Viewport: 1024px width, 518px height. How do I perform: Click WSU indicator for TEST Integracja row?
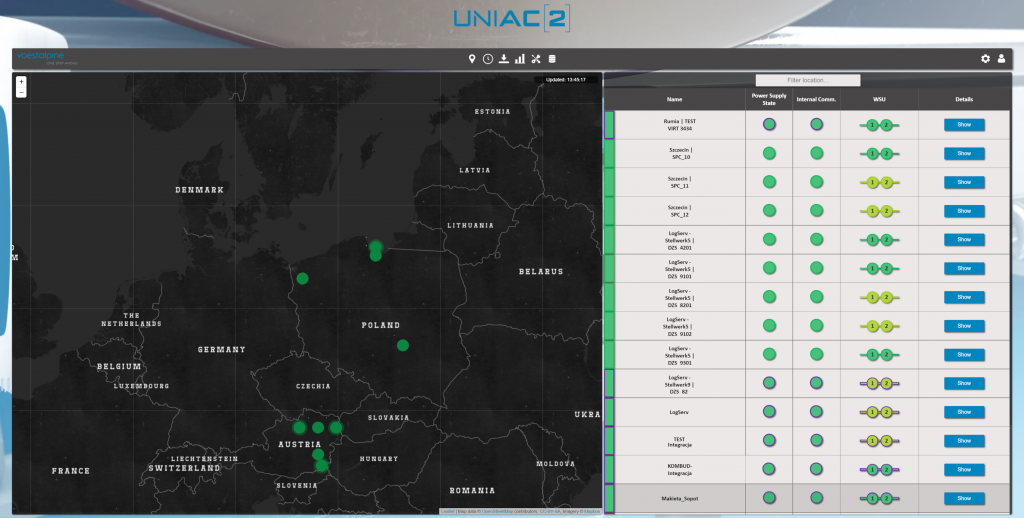click(x=879, y=441)
